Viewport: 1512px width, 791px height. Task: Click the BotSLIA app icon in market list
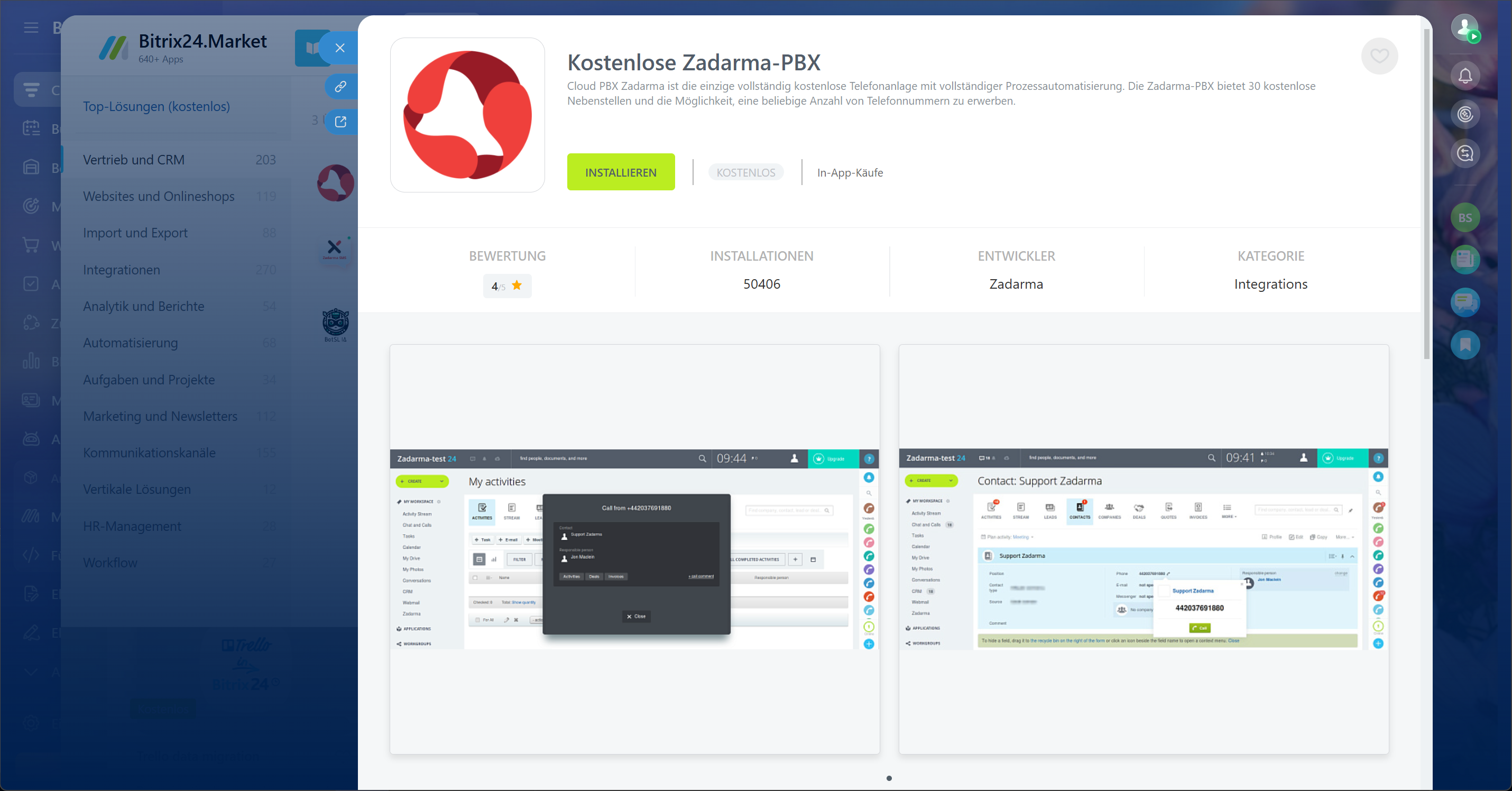[335, 325]
